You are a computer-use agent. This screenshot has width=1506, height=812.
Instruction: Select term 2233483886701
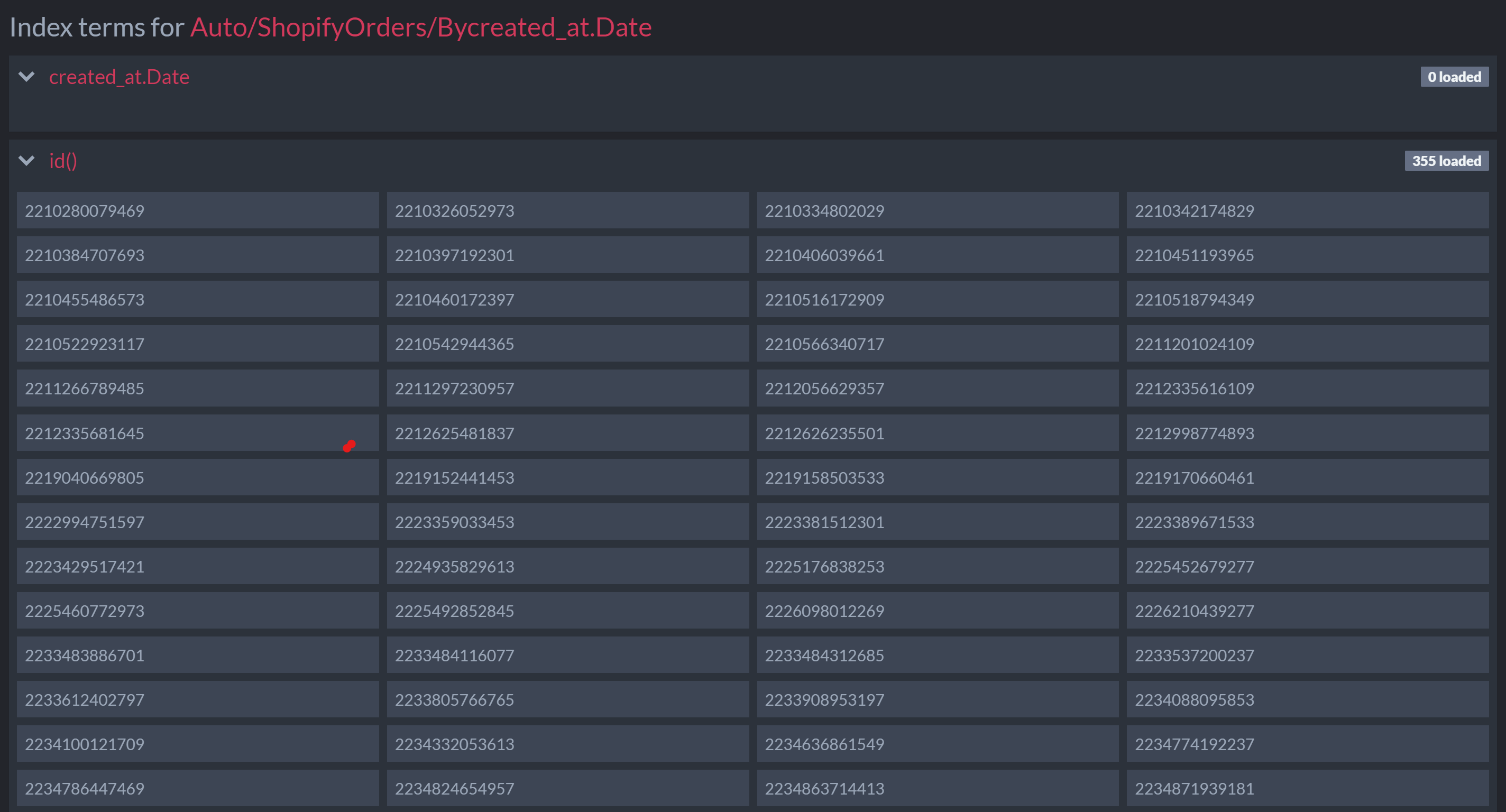pos(198,656)
